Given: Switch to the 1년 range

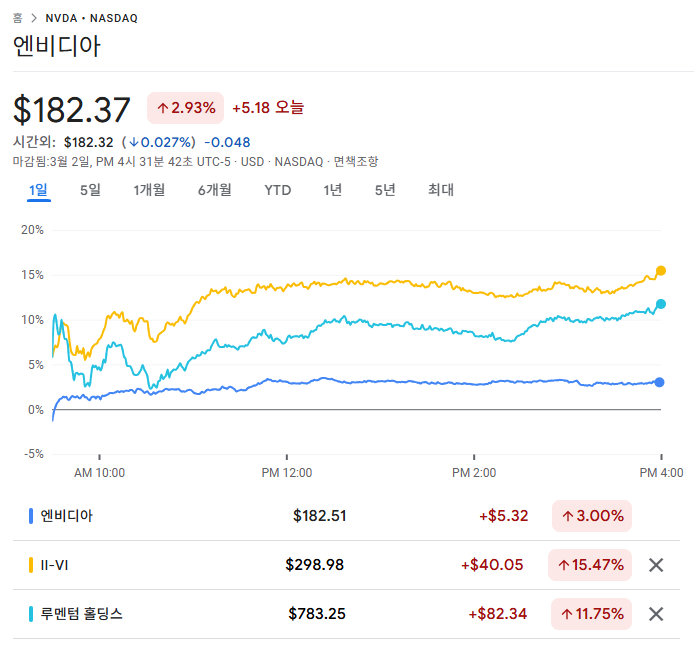Looking at the screenshot, I should 333,190.
